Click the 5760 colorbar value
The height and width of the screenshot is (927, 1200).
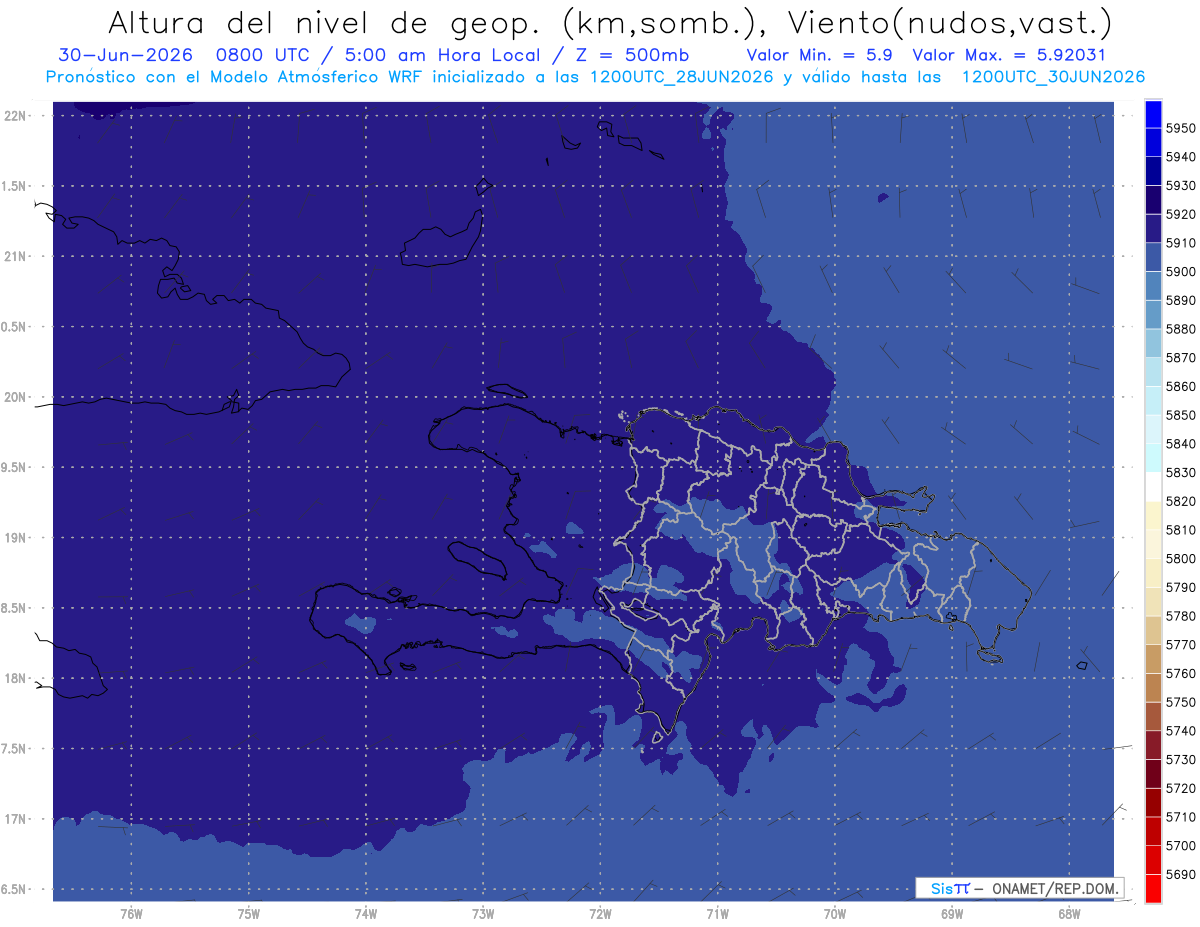click(1181, 674)
